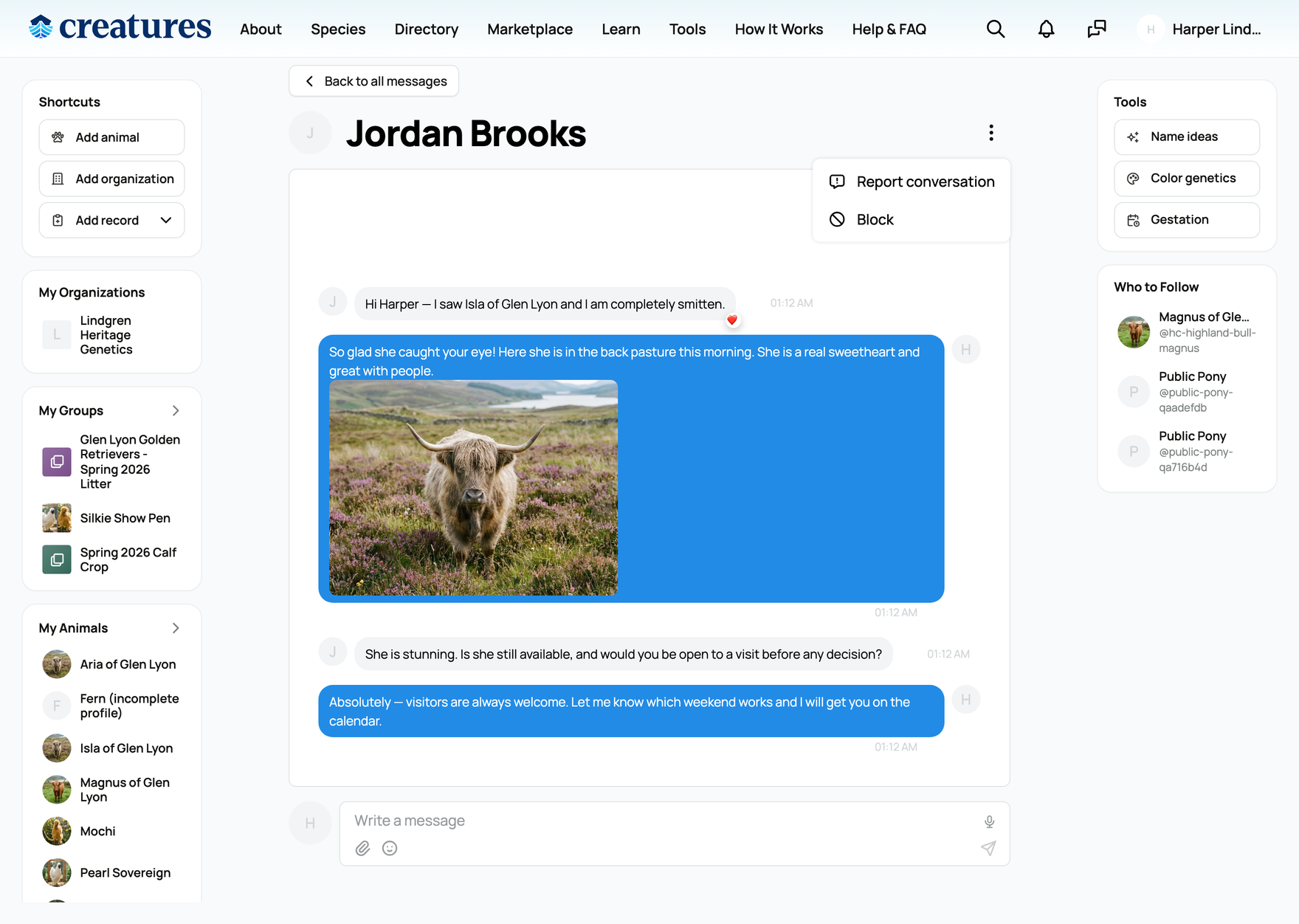Click message "She is stunning. Is she still available"
The width and height of the screenshot is (1299, 924).
pyautogui.click(x=624, y=654)
